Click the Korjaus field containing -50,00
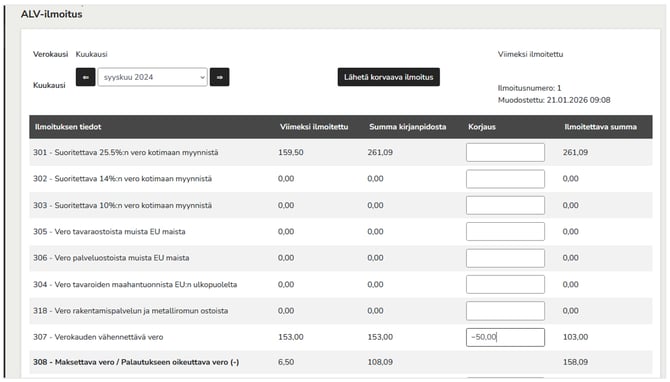 pos(505,337)
